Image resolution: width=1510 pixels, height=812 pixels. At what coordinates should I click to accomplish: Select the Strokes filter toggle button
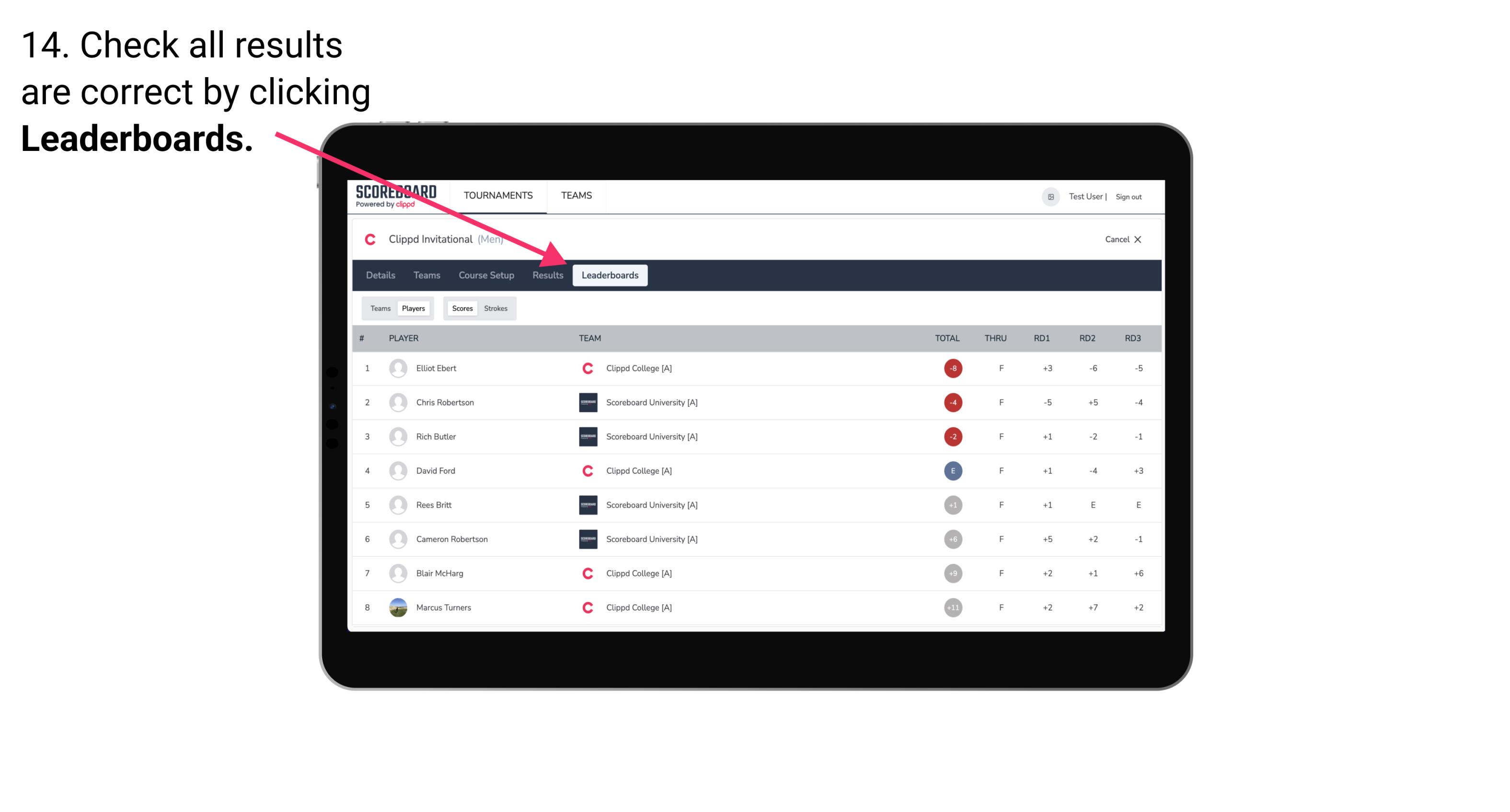pos(496,308)
